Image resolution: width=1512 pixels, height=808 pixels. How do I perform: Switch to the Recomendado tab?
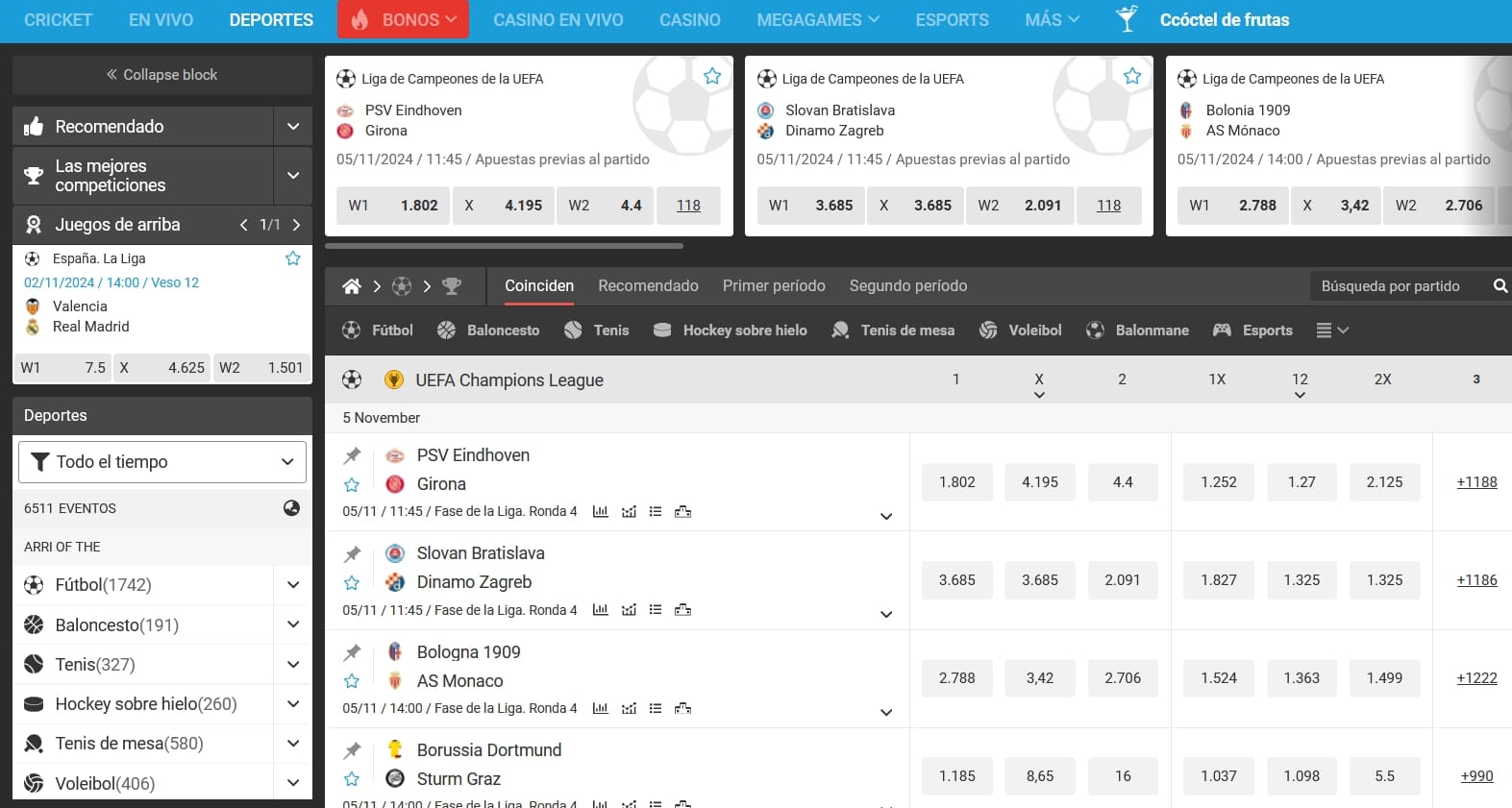[x=648, y=286]
